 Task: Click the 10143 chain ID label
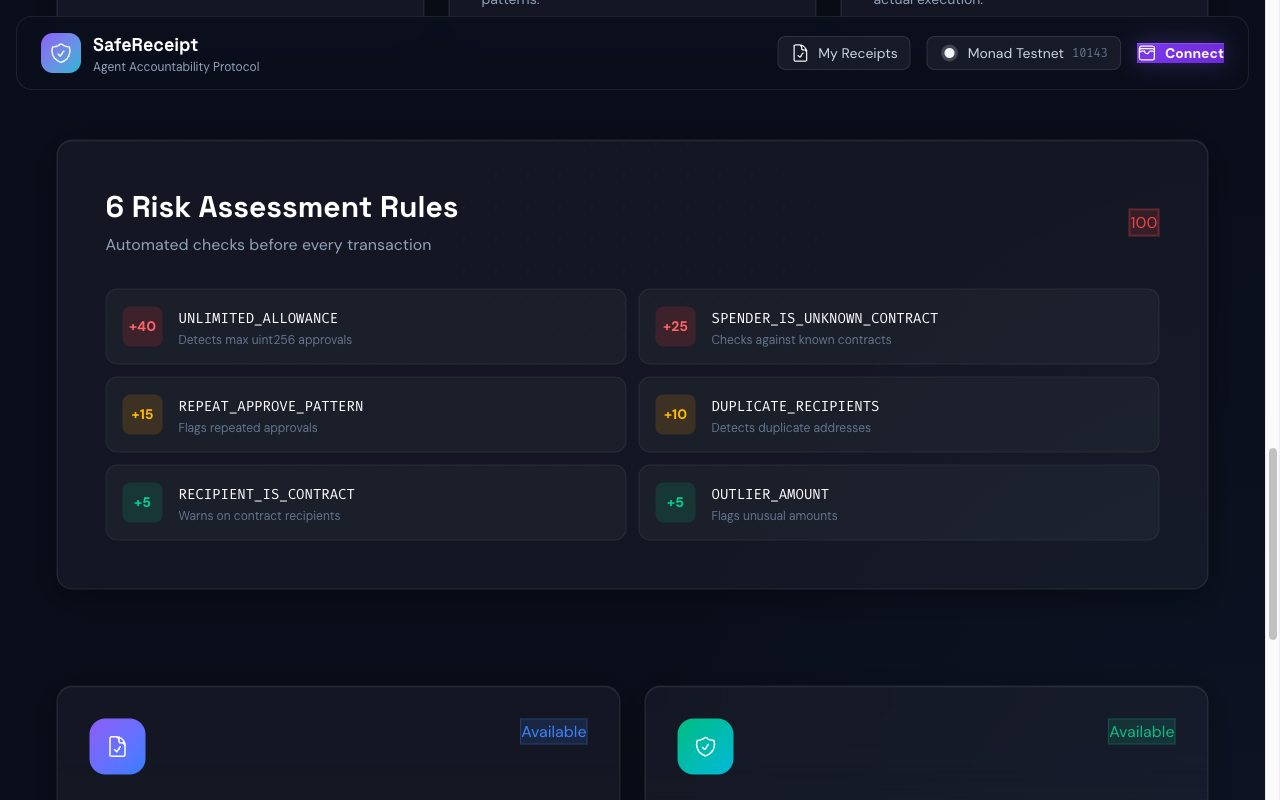coord(1090,53)
